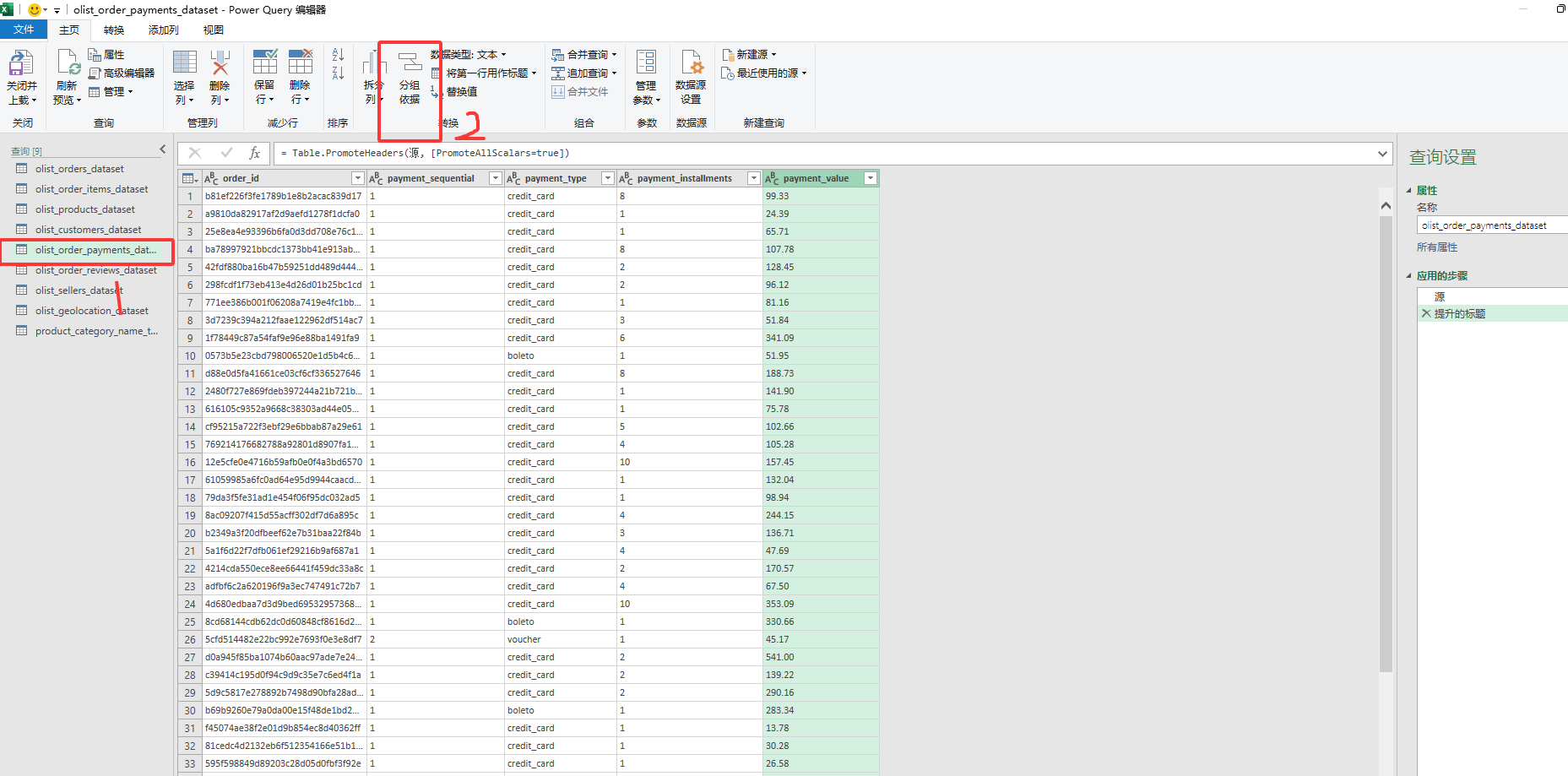1568x776 pixels.
Task: Click Replace Values (替换值)
Action: tap(455, 92)
